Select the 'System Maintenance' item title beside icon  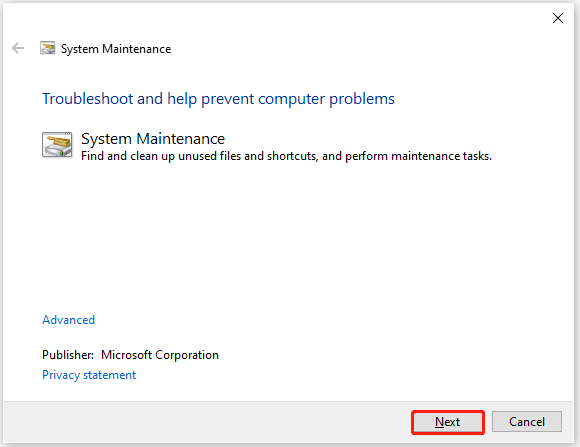[153, 139]
